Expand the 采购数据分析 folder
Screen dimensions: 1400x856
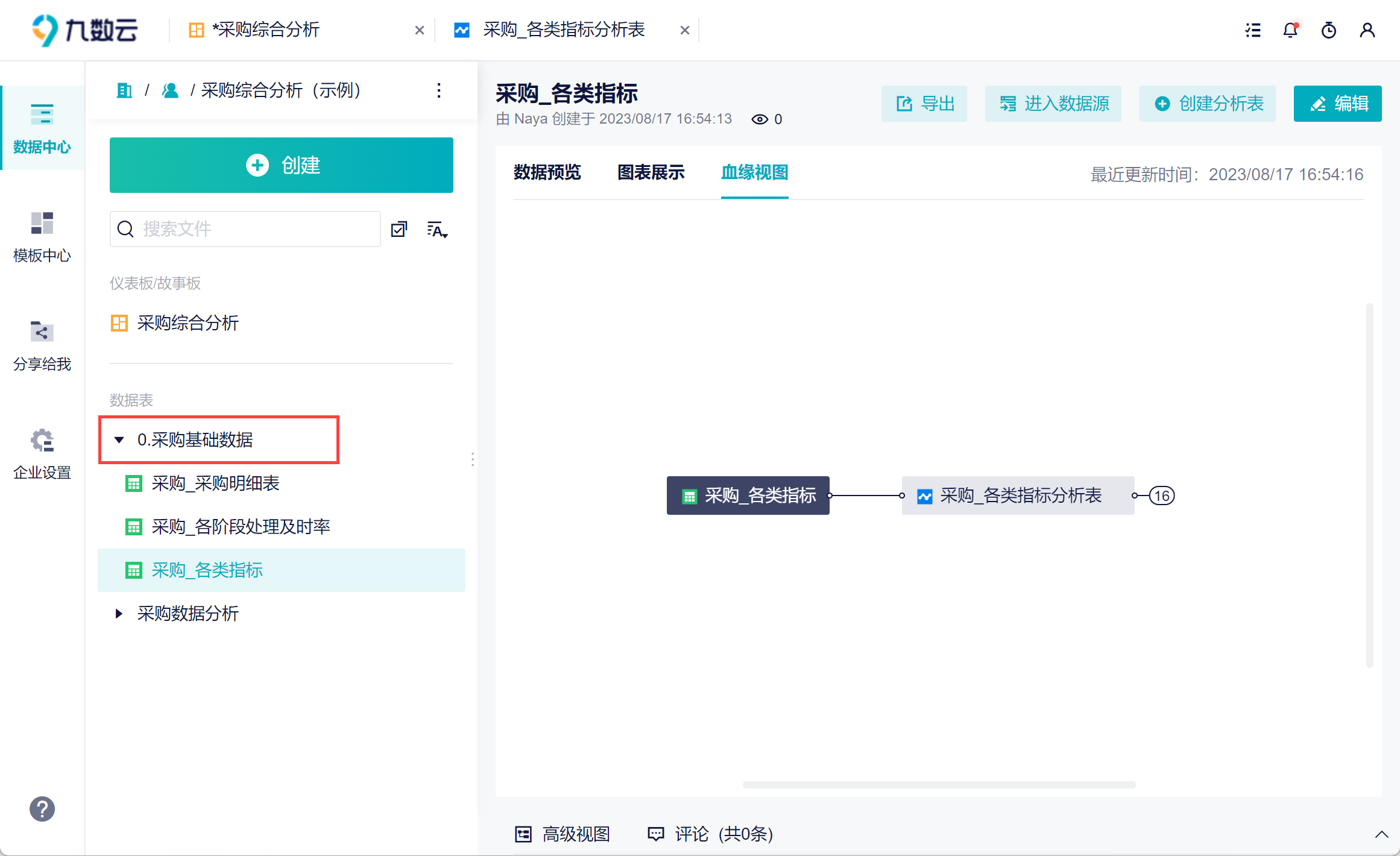point(119,614)
